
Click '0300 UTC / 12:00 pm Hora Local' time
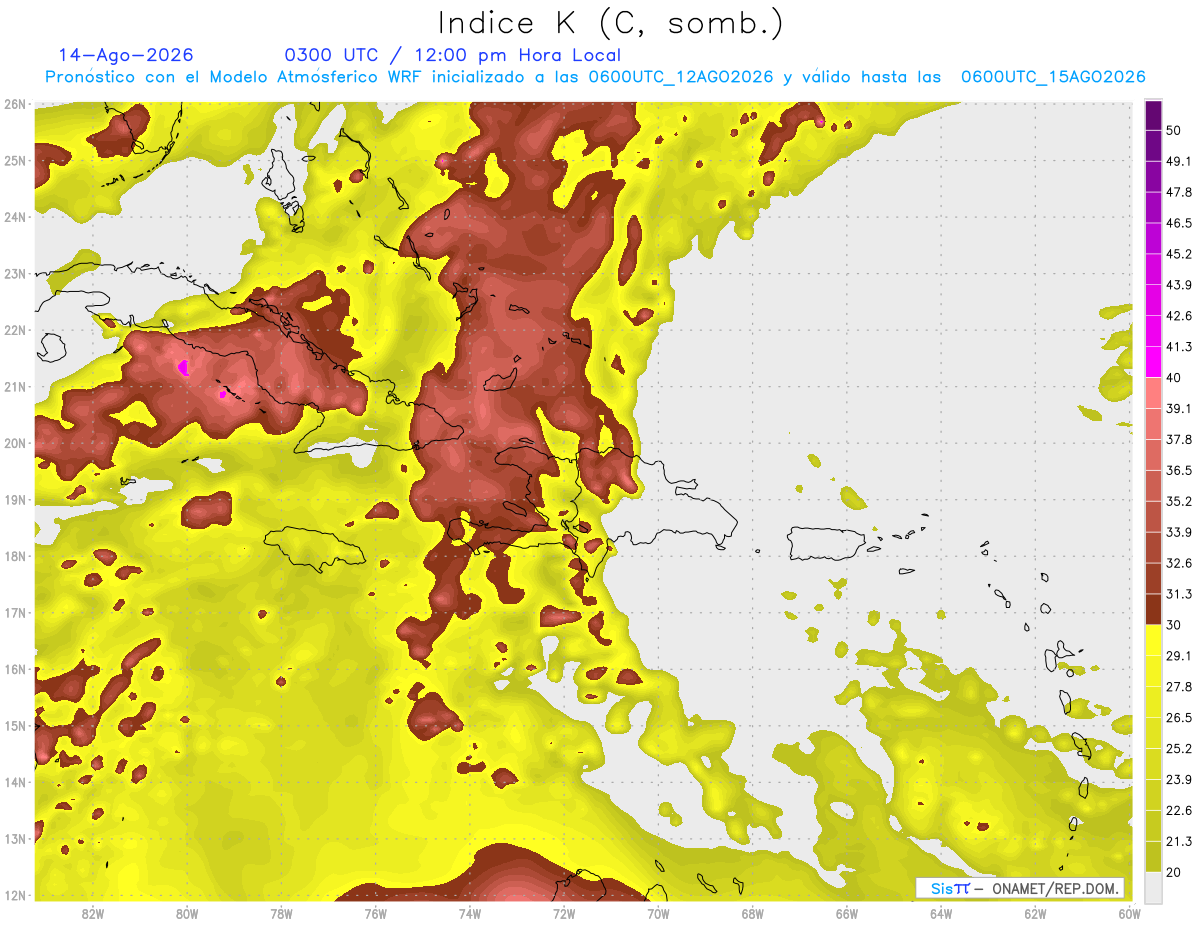pyautogui.click(x=453, y=56)
